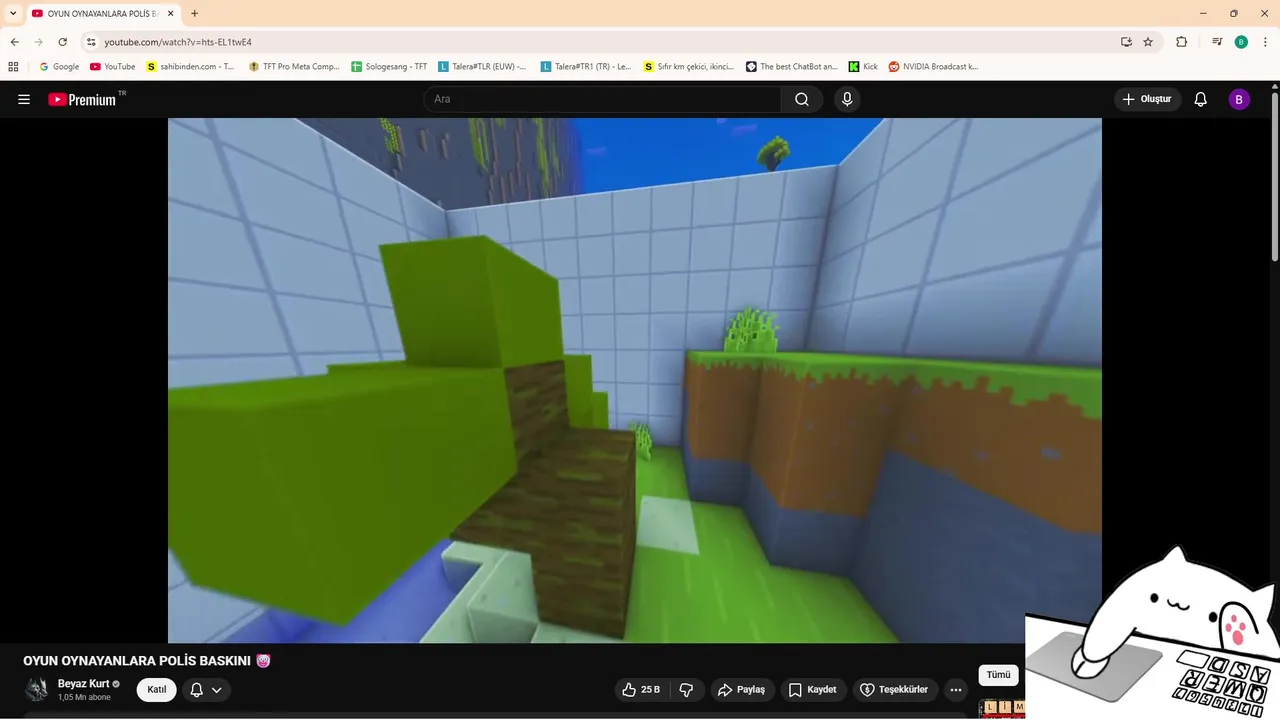Image resolution: width=1280 pixels, height=720 pixels.
Task: Select the OYUN OYNAYANLARA POLİS BASKINI tab
Action: [x=103, y=13]
